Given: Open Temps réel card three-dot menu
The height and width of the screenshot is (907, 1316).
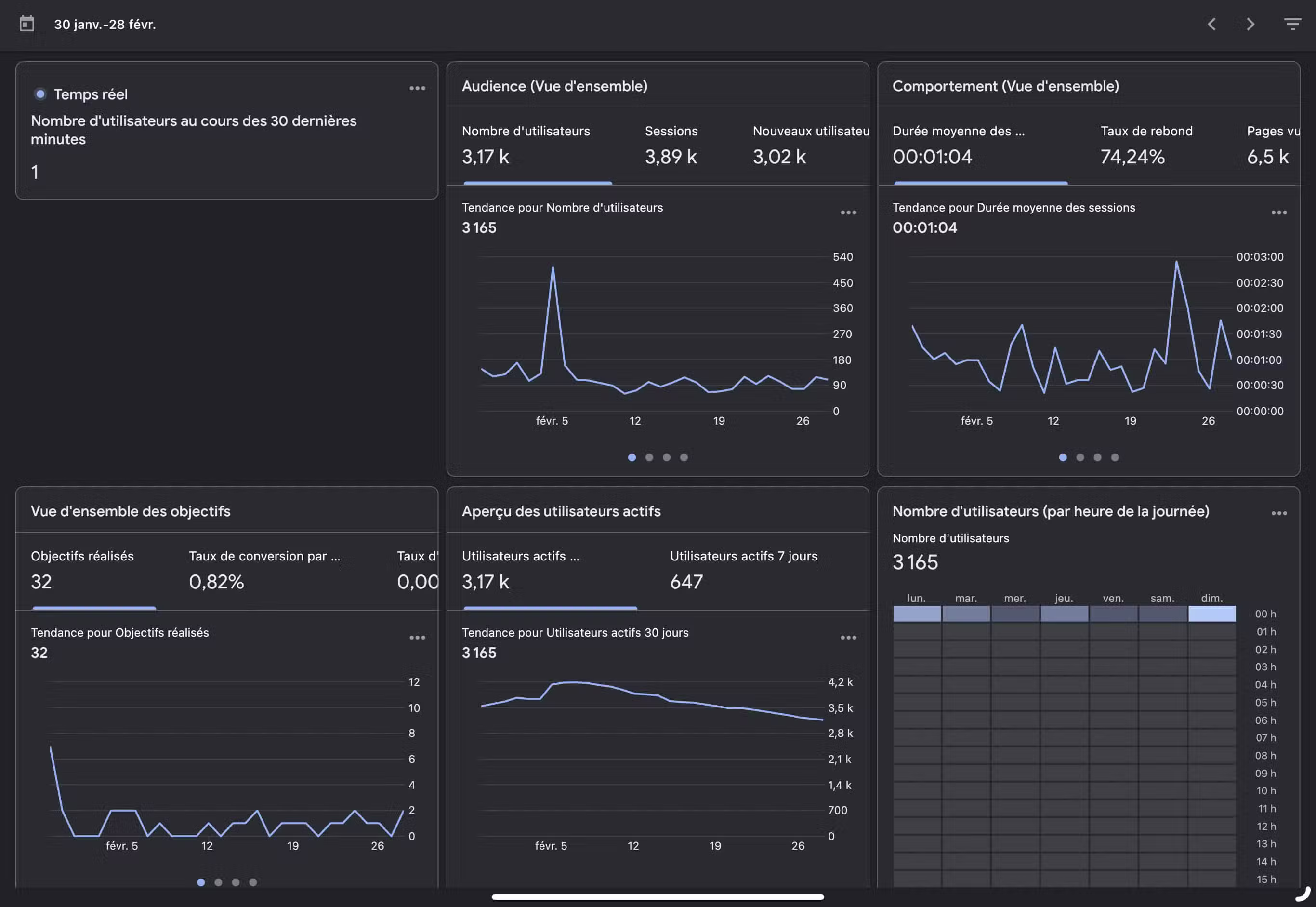Looking at the screenshot, I should (x=417, y=88).
